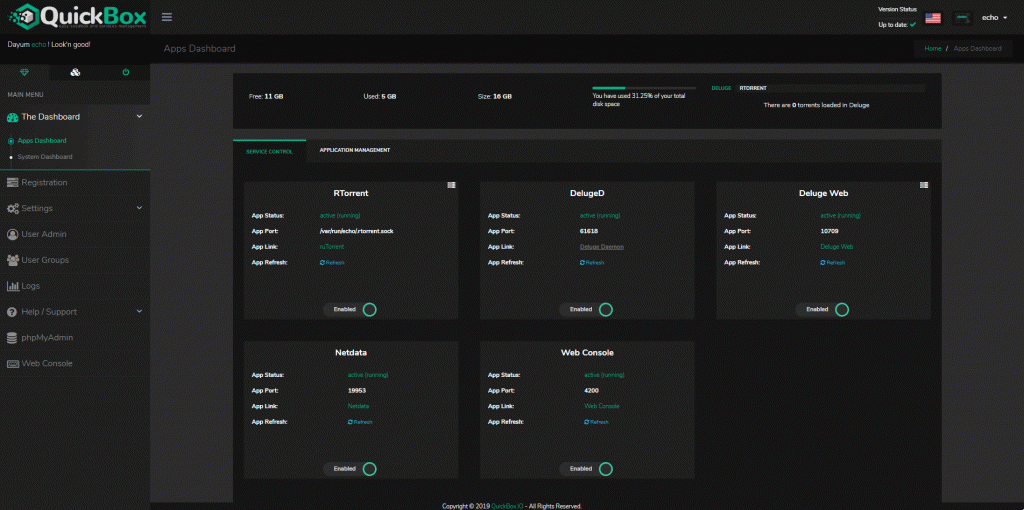Open User Admin menu label
1024x510 pixels.
[44, 234]
